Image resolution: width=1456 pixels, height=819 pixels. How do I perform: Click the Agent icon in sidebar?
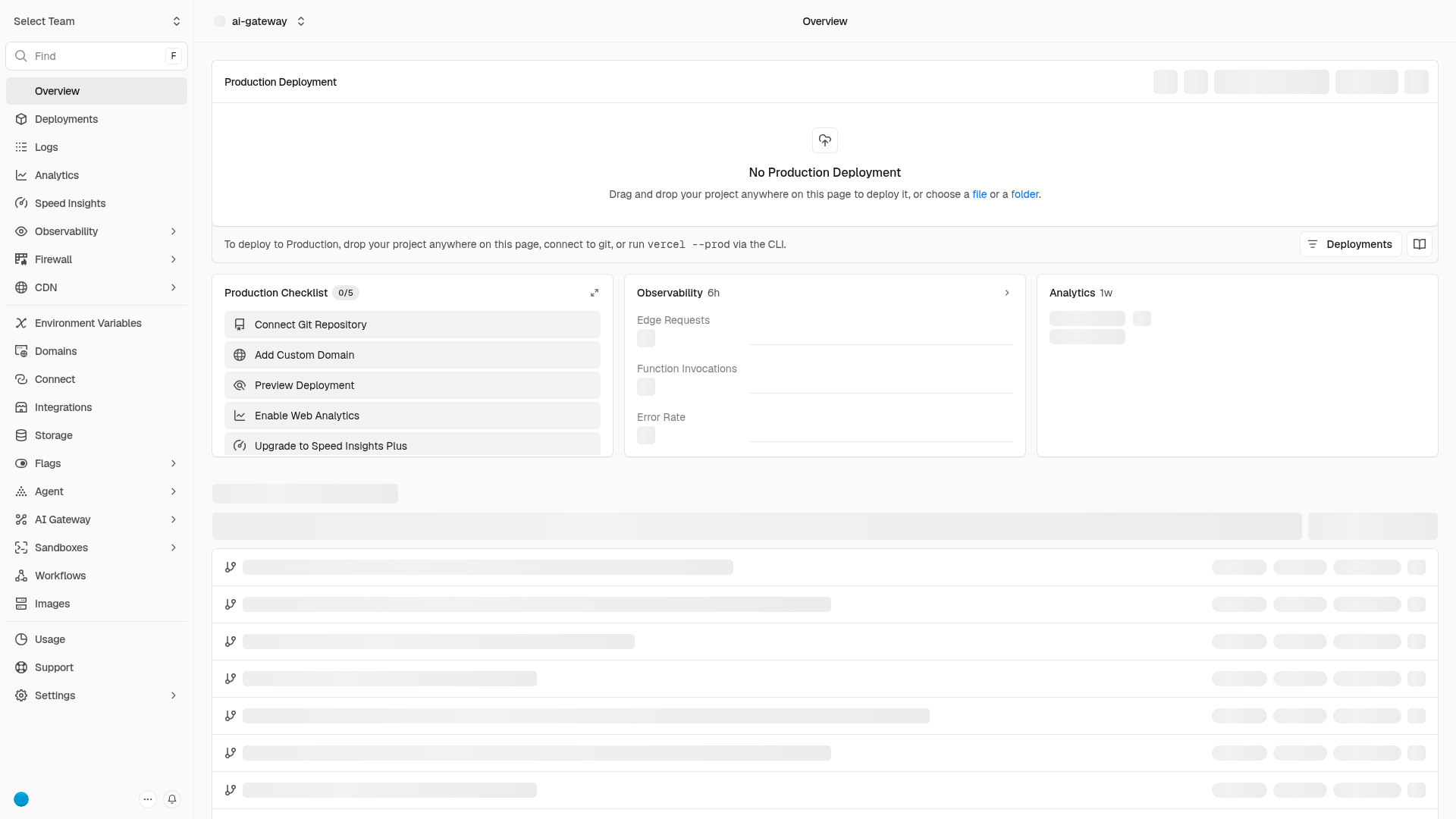[21, 491]
